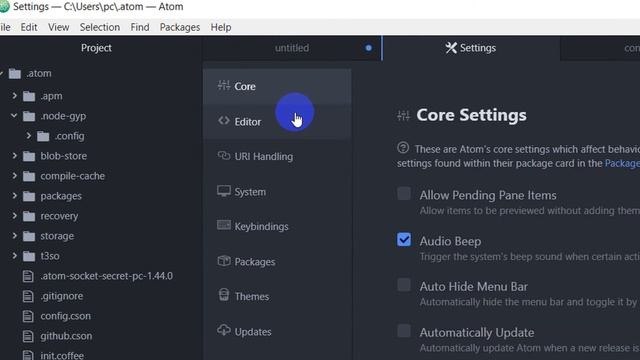Open the Packages menu in menu bar
640x360 pixels.
point(180,27)
